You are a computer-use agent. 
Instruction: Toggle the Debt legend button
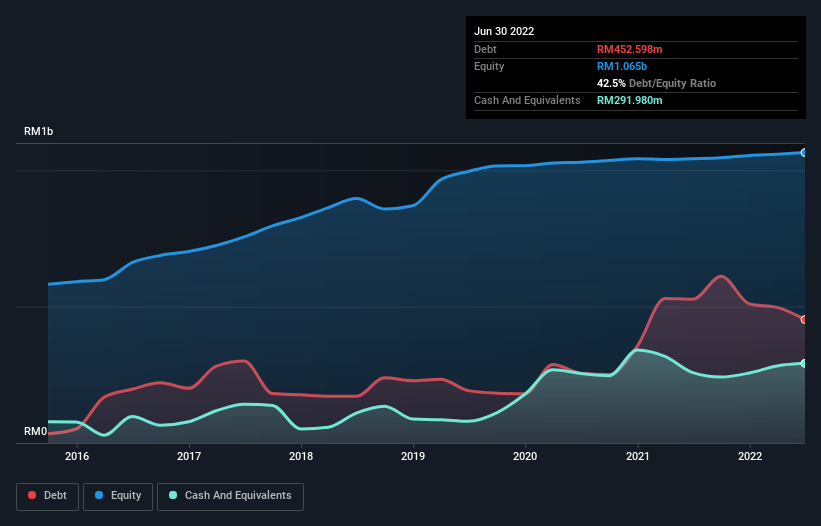click(x=47, y=496)
